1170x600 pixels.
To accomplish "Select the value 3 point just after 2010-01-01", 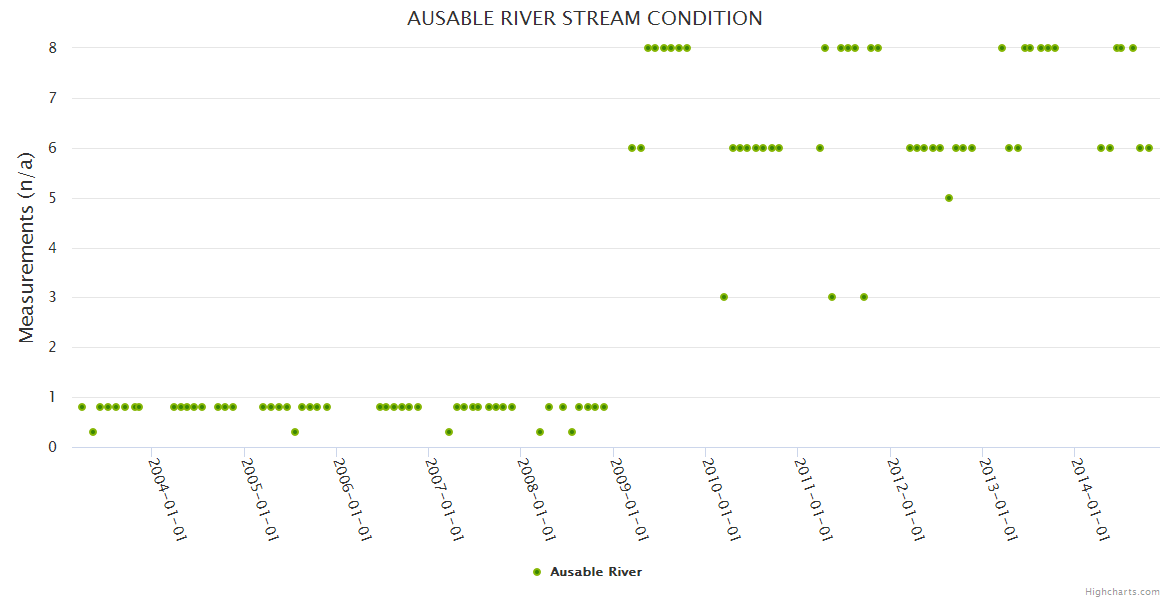I will [x=724, y=297].
